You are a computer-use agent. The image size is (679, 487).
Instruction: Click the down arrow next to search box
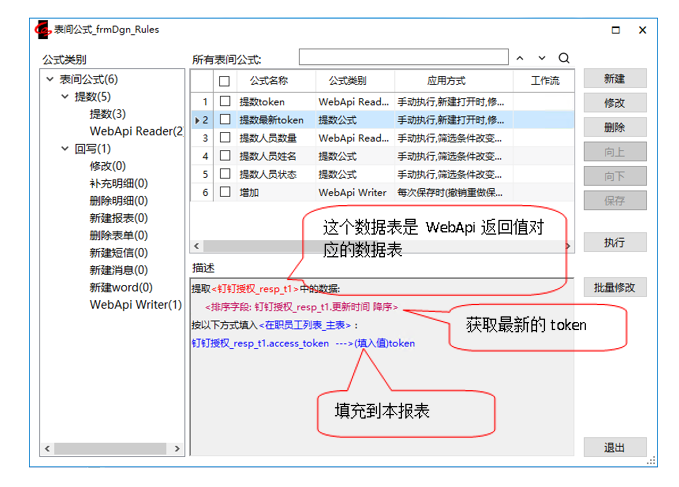coord(542,59)
